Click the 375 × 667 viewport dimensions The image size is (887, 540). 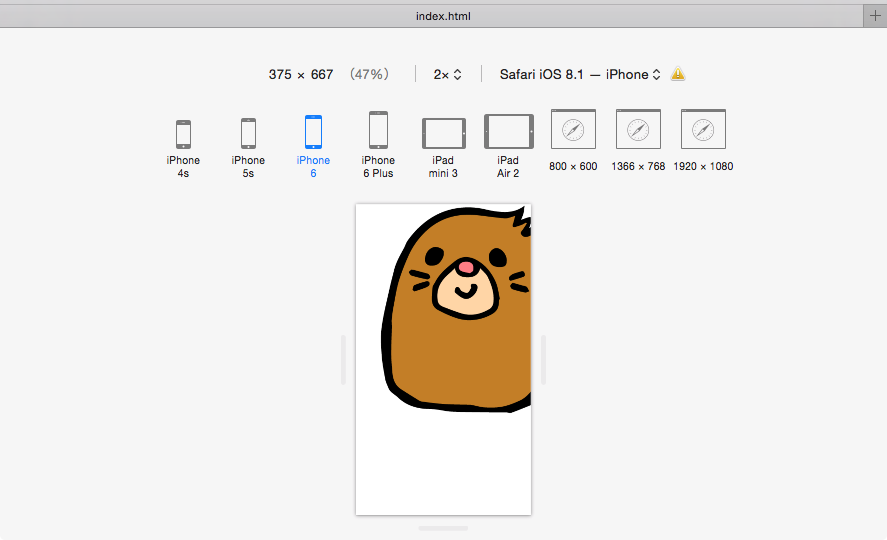click(301, 75)
